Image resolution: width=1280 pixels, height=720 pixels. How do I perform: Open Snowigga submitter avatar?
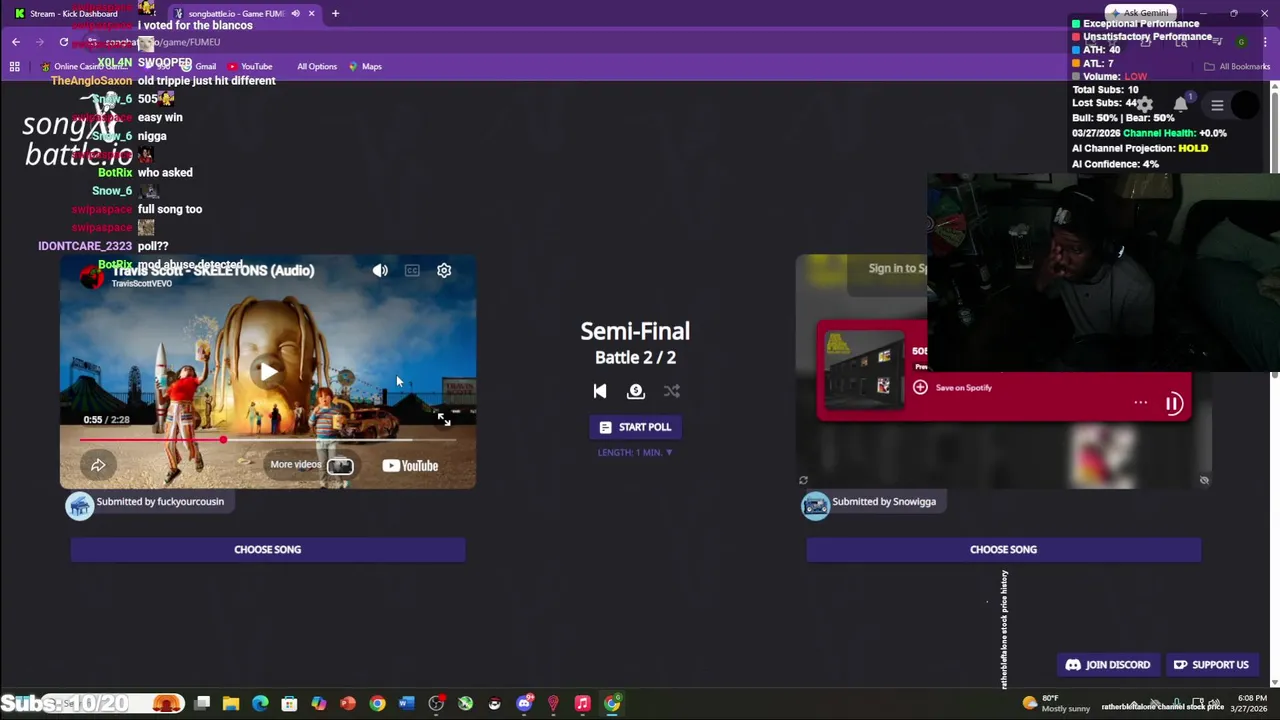click(x=816, y=505)
